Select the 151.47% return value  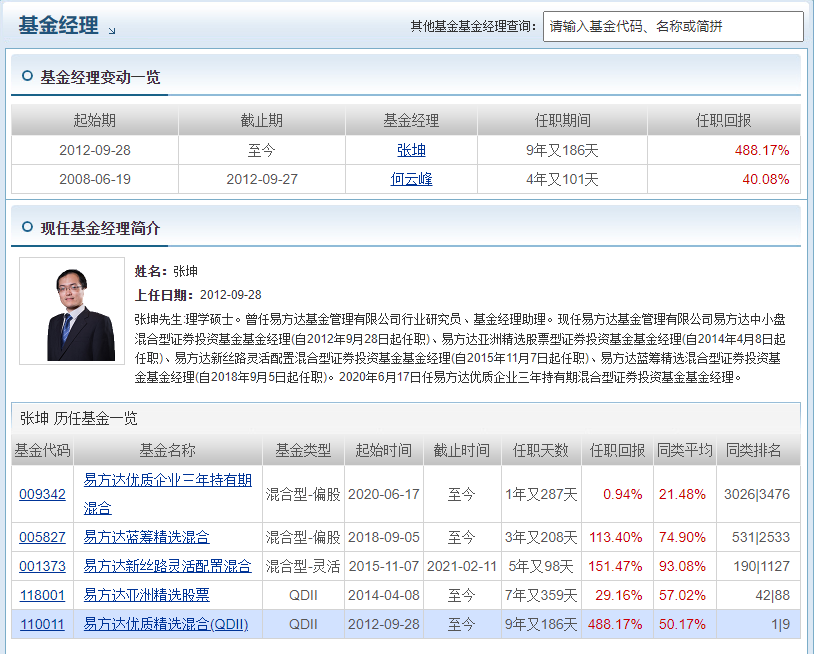click(615, 566)
